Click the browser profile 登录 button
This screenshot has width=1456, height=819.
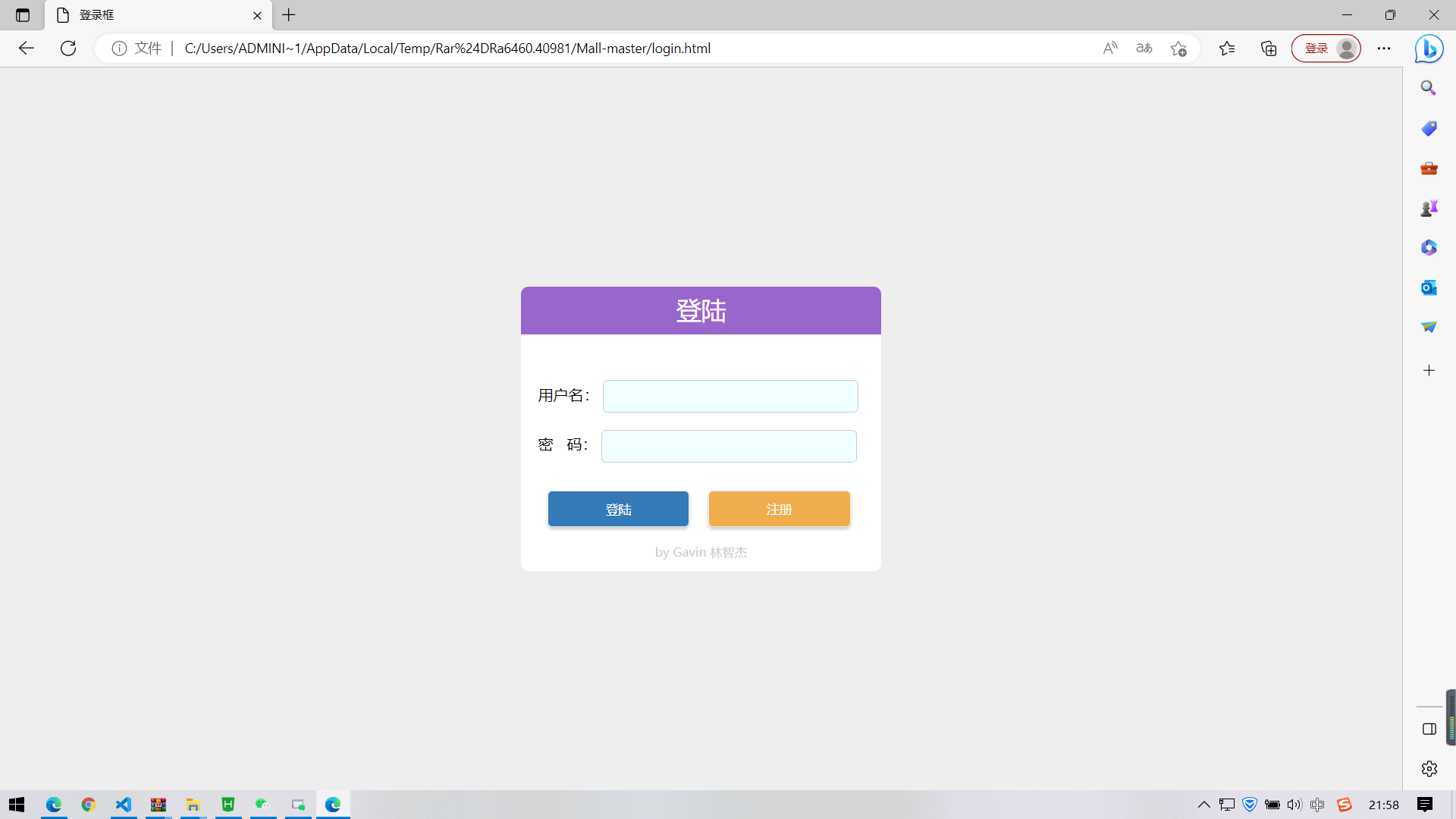(x=1326, y=49)
